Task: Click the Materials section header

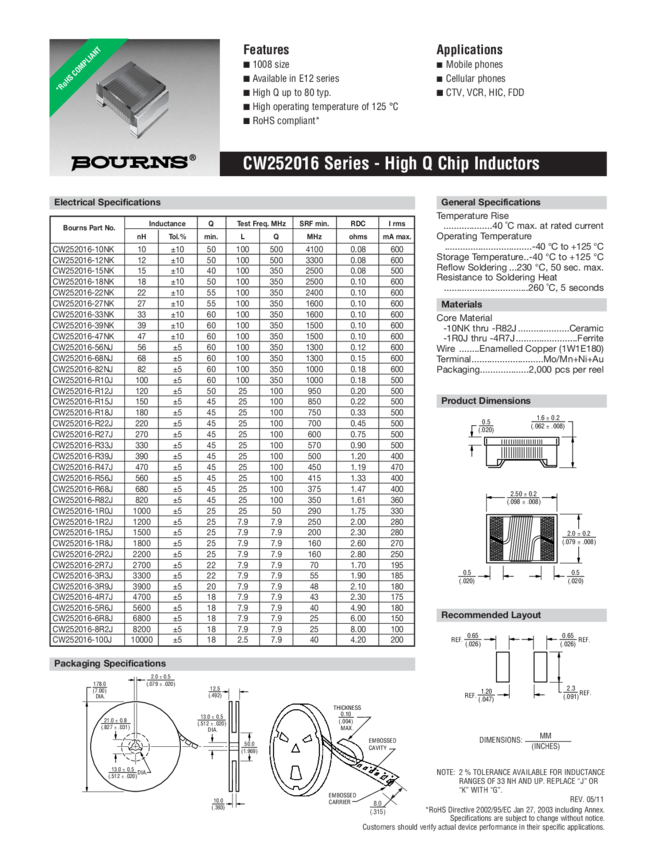Action: (x=521, y=305)
